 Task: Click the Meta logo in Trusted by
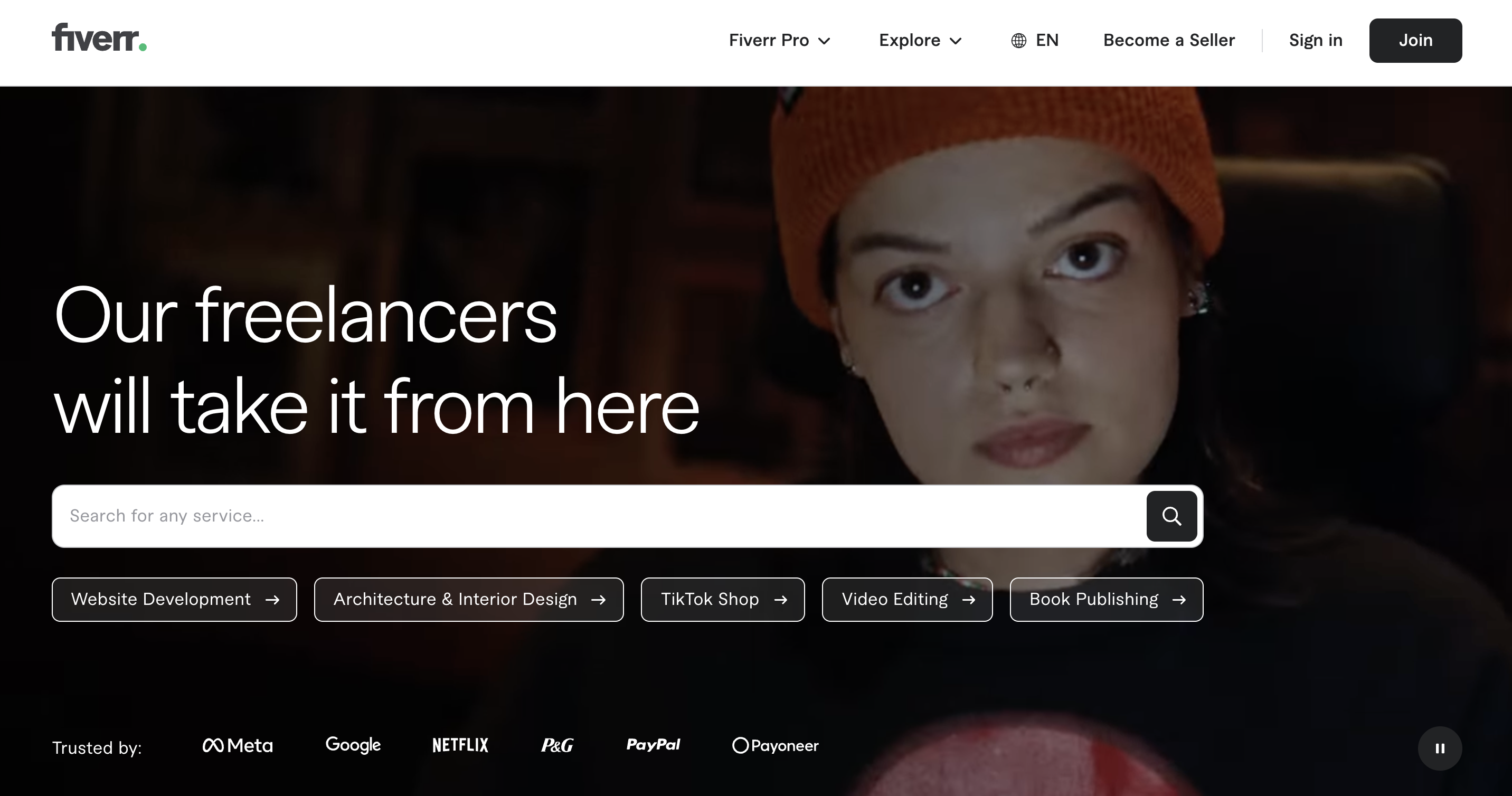tap(238, 745)
